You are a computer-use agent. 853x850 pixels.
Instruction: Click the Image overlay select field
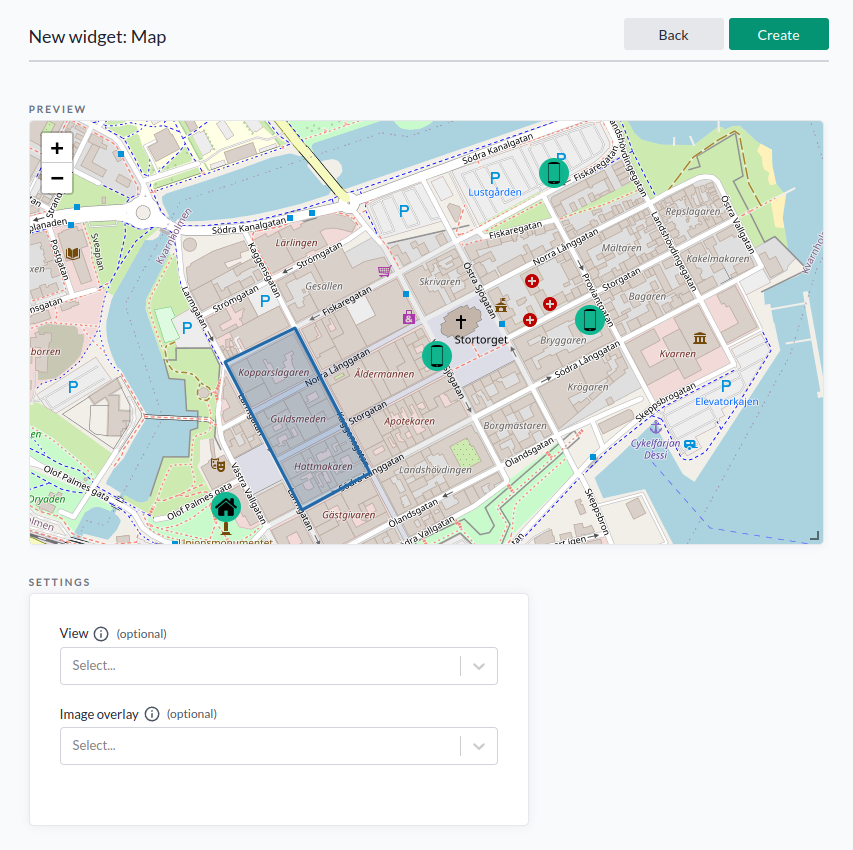point(279,746)
